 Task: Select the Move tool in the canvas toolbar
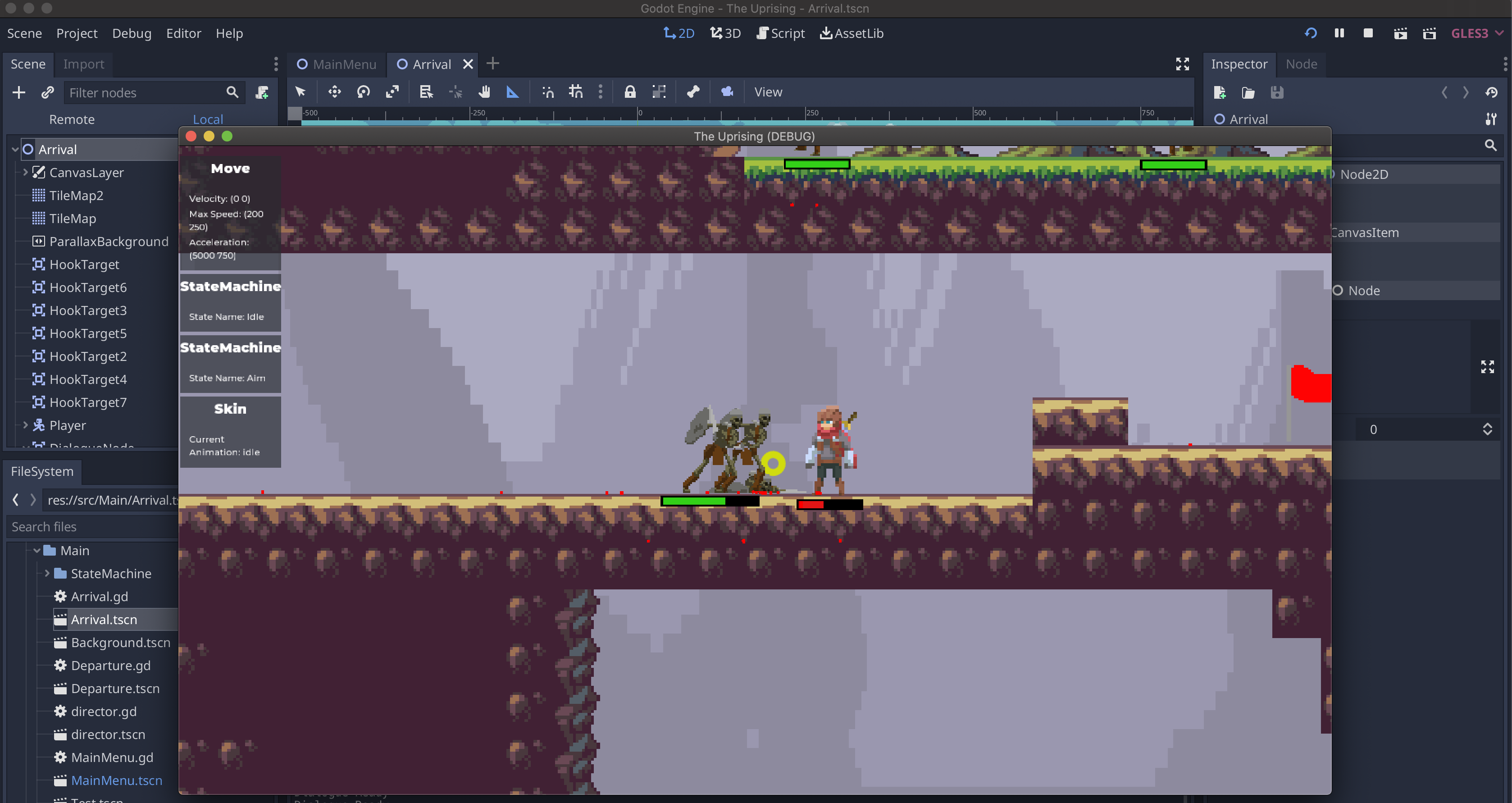pyautogui.click(x=335, y=92)
